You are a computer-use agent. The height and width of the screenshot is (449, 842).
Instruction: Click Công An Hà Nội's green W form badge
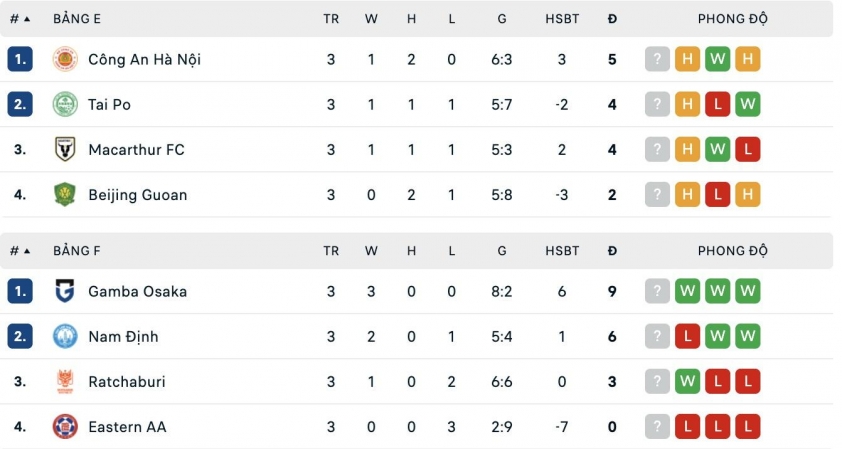click(717, 59)
